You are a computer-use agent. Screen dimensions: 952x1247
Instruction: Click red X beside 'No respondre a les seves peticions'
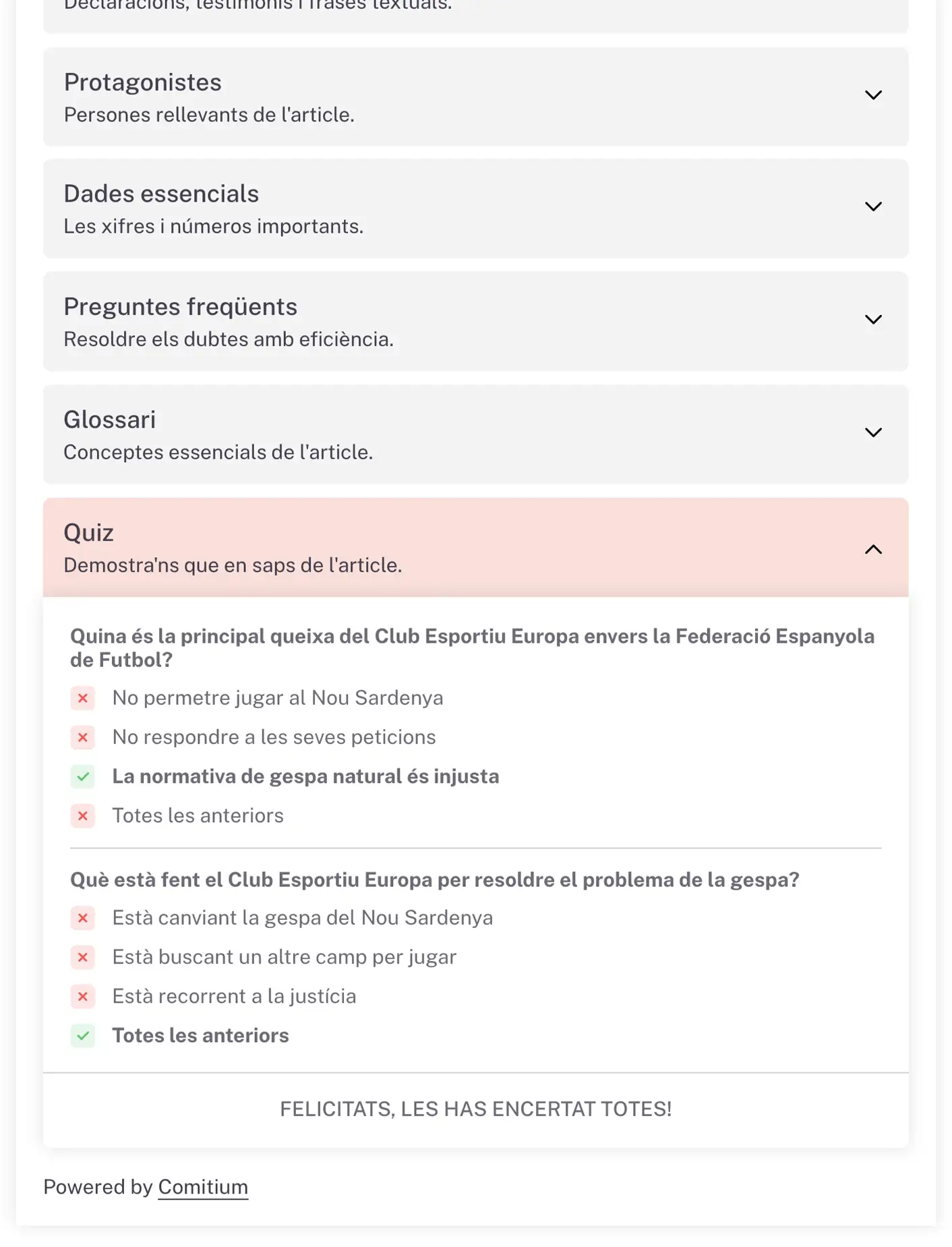click(x=83, y=737)
